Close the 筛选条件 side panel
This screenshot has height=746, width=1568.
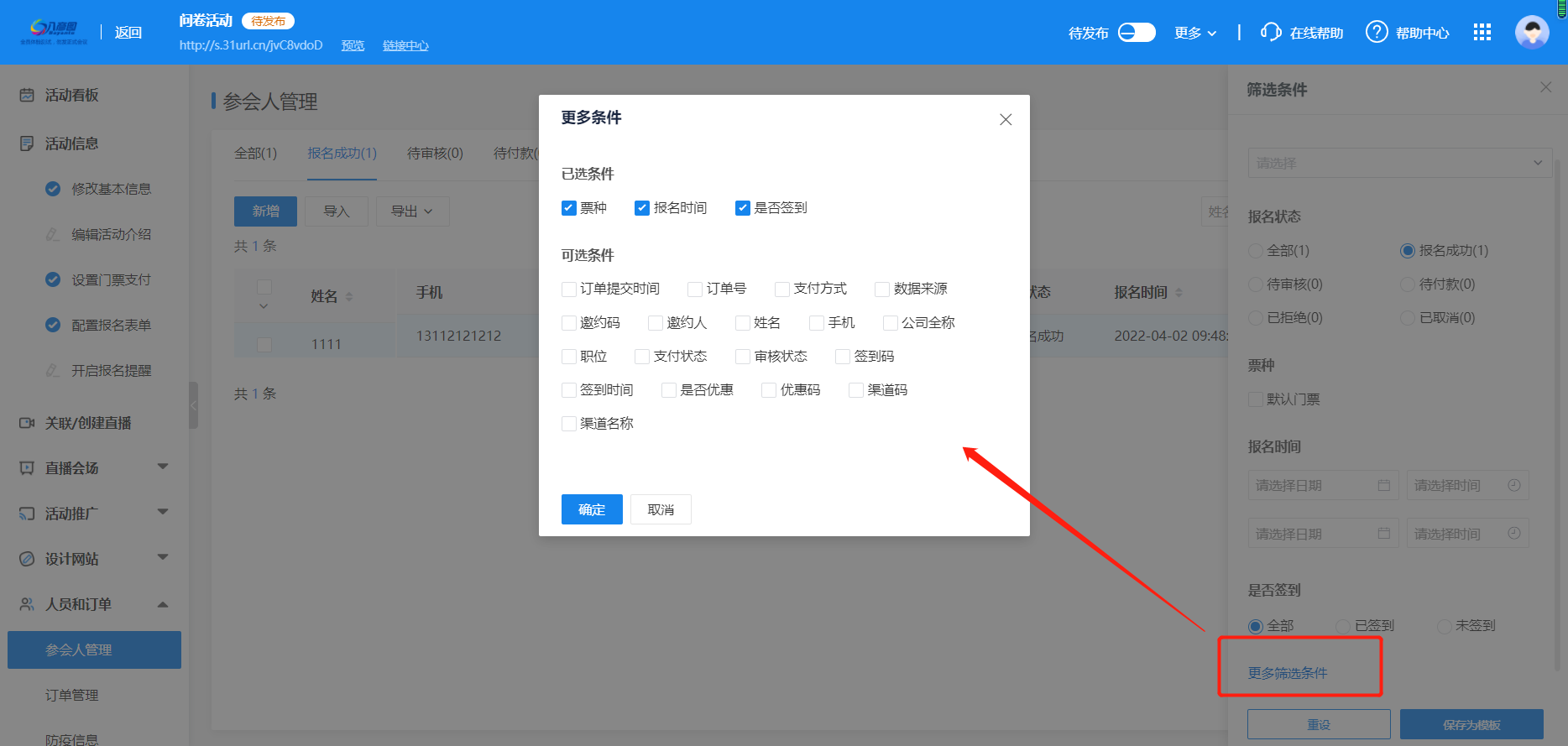(1545, 87)
